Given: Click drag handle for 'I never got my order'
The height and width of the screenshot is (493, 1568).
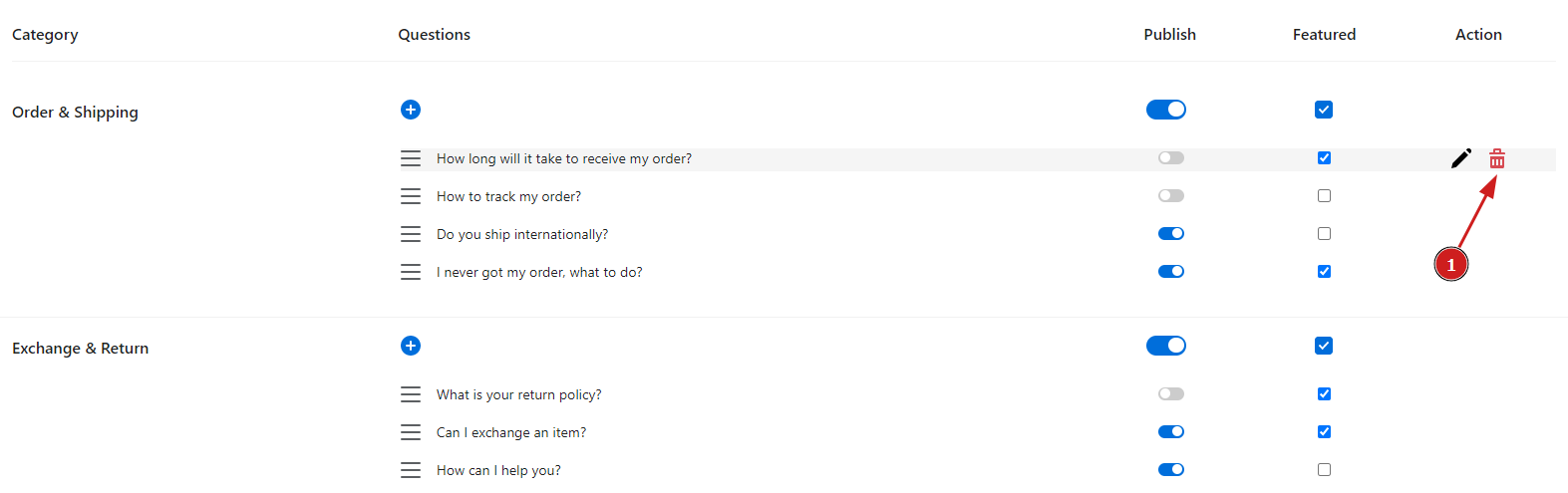Looking at the screenshot, I should [x=411, y=272].
